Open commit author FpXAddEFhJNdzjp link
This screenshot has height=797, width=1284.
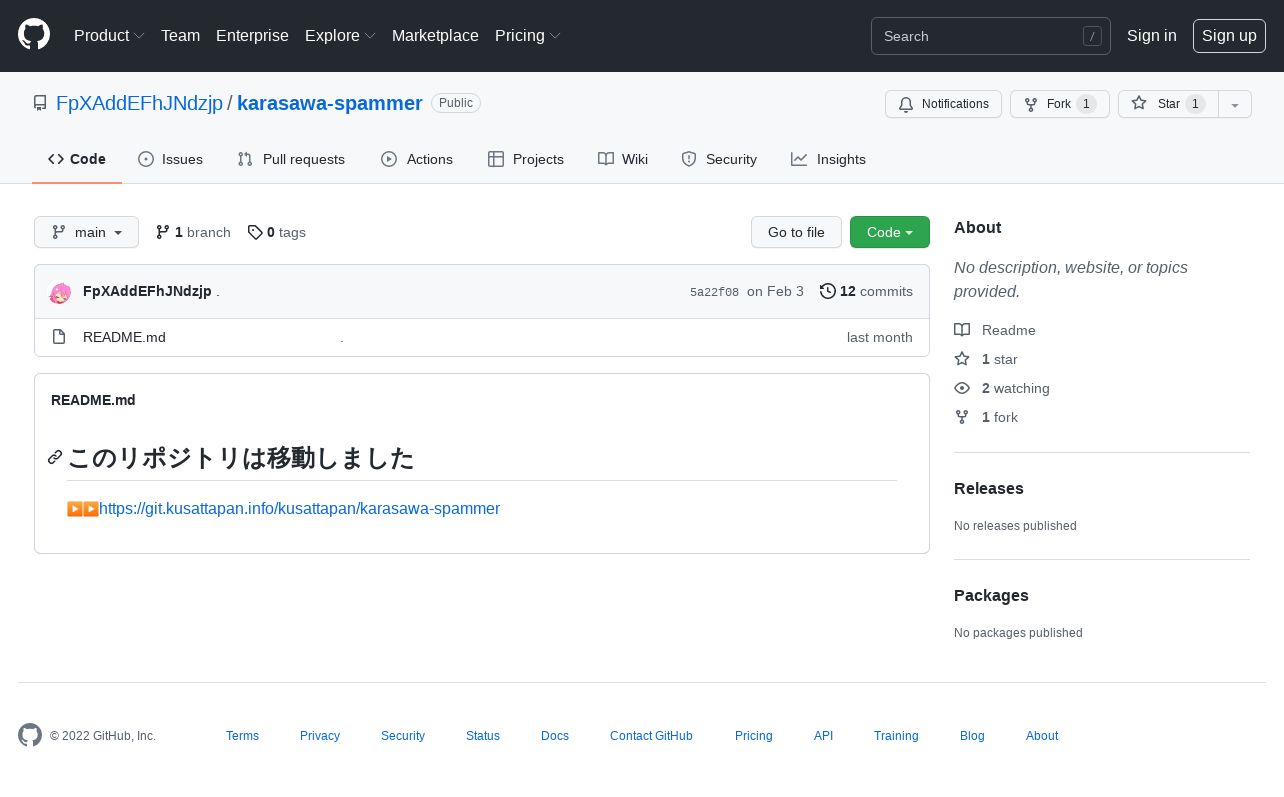tap(147, 292)
